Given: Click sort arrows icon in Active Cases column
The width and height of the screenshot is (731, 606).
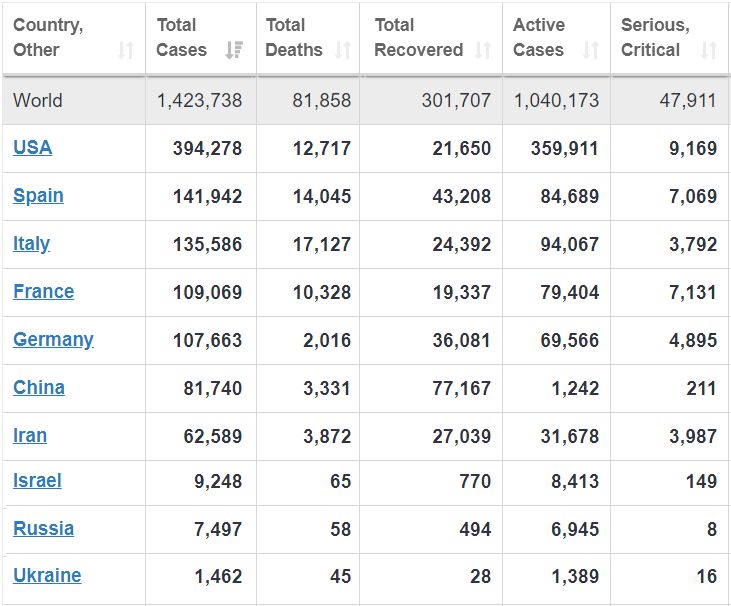Looking at the screenshot, I should 591,50.
